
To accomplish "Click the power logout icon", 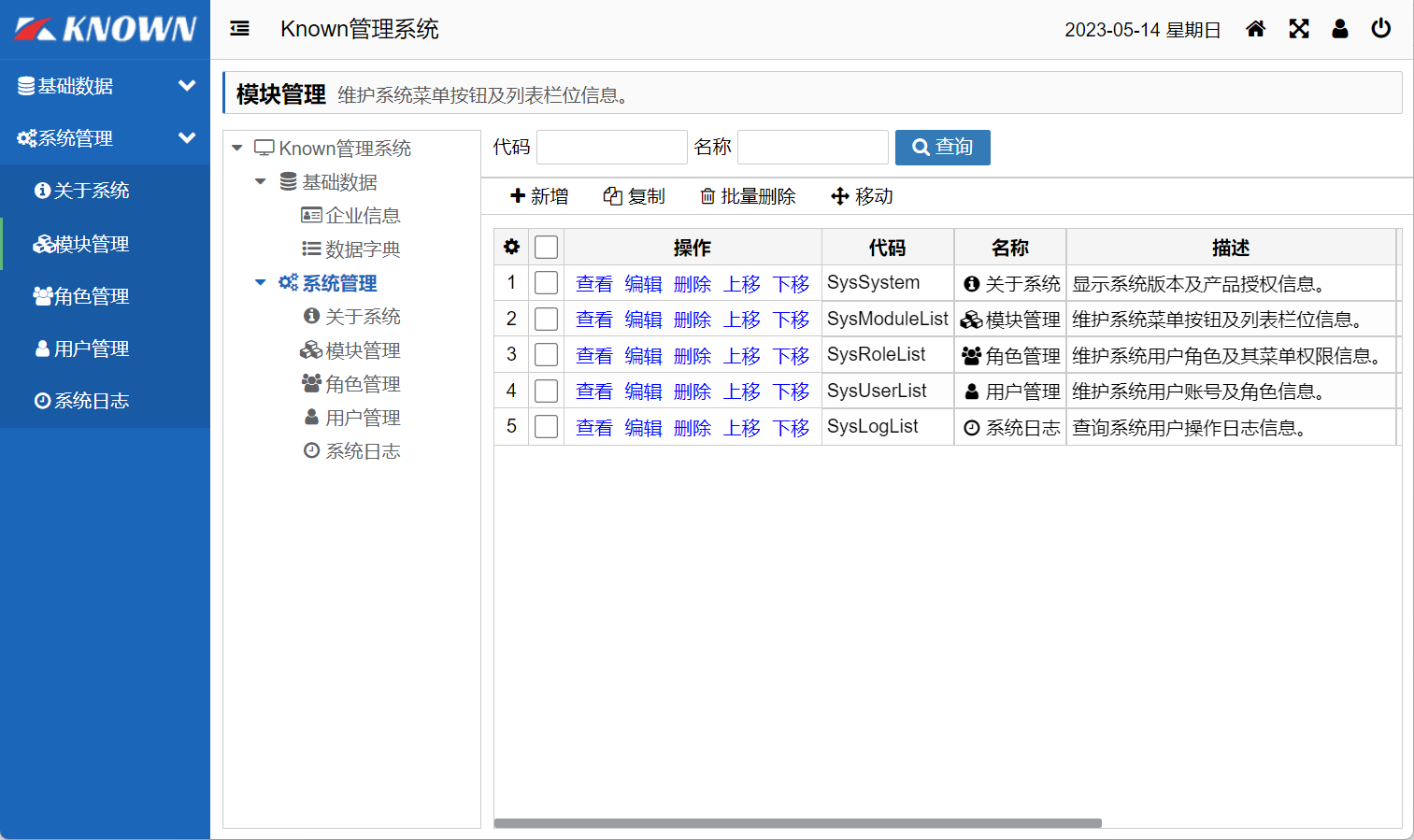I will pos(1381,29).
